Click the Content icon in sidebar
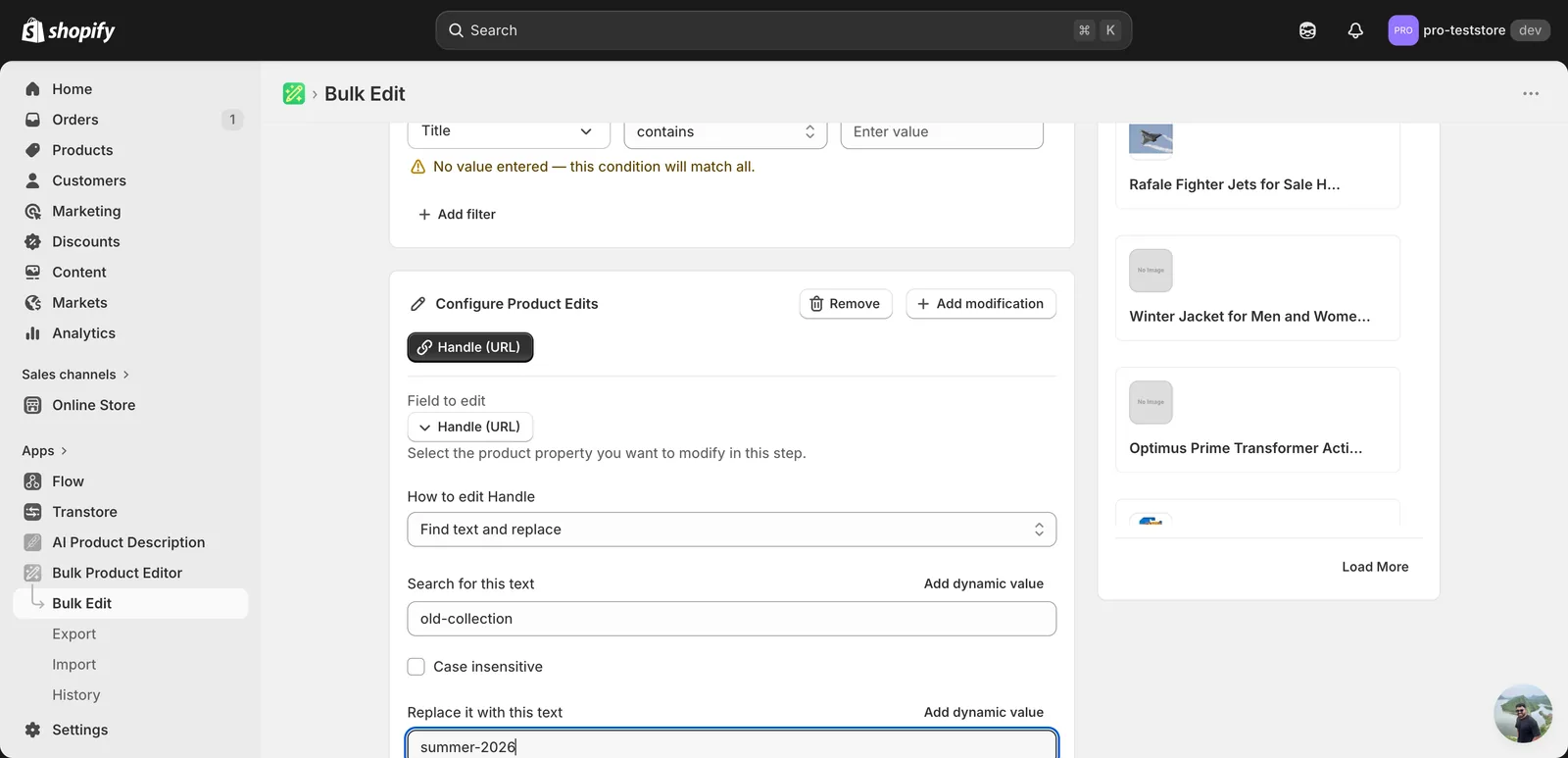The height and width of the screenshot is (758, 1568). click(32, 272)
